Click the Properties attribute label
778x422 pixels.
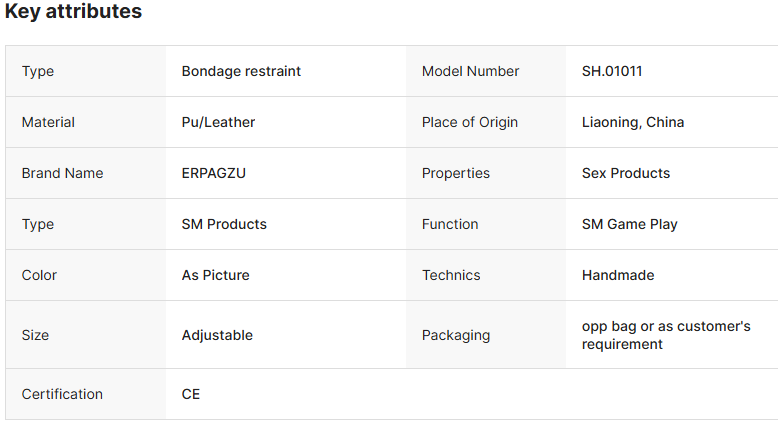tap(456, 173)
